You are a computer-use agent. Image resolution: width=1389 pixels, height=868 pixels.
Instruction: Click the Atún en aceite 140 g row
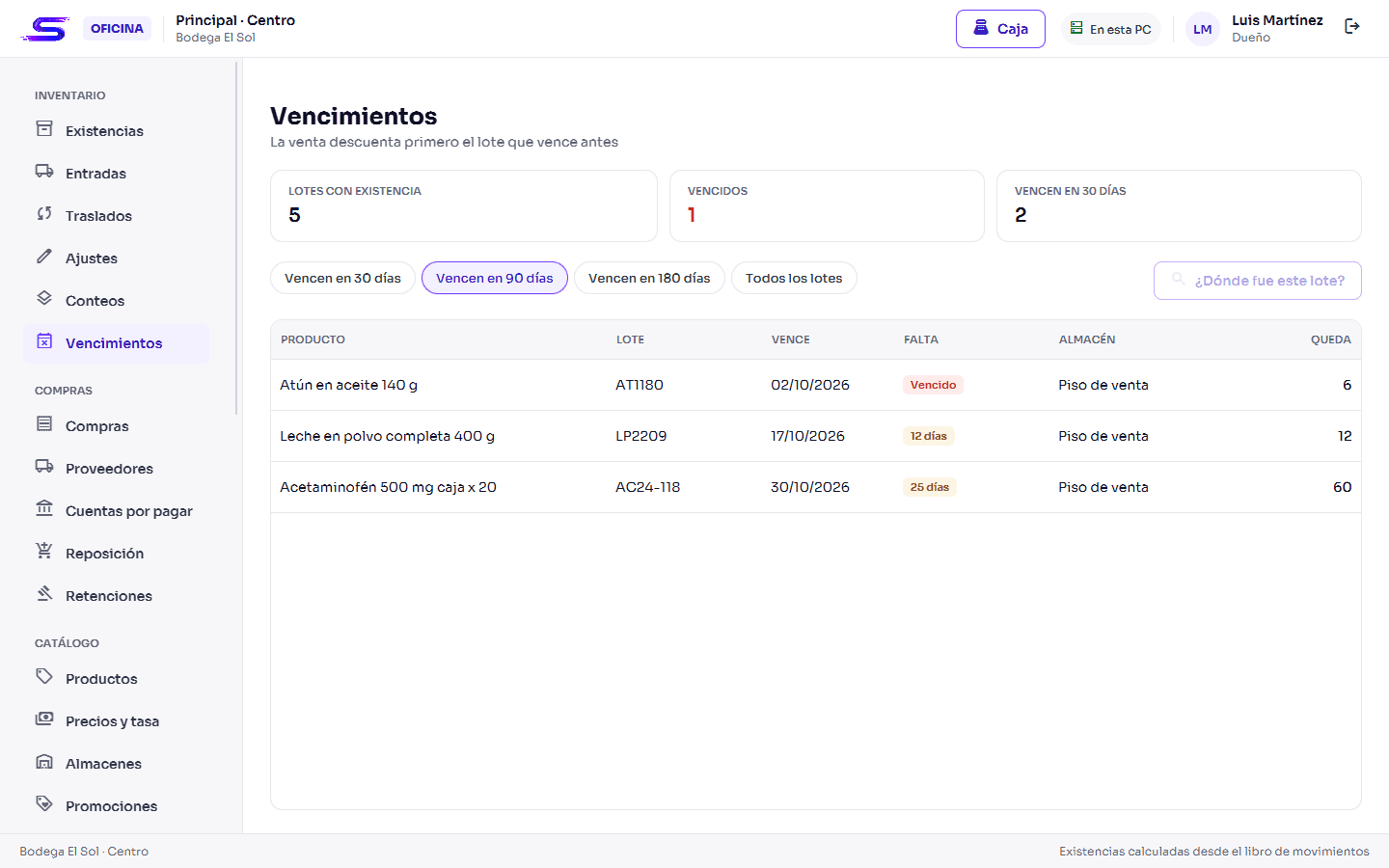816,385
